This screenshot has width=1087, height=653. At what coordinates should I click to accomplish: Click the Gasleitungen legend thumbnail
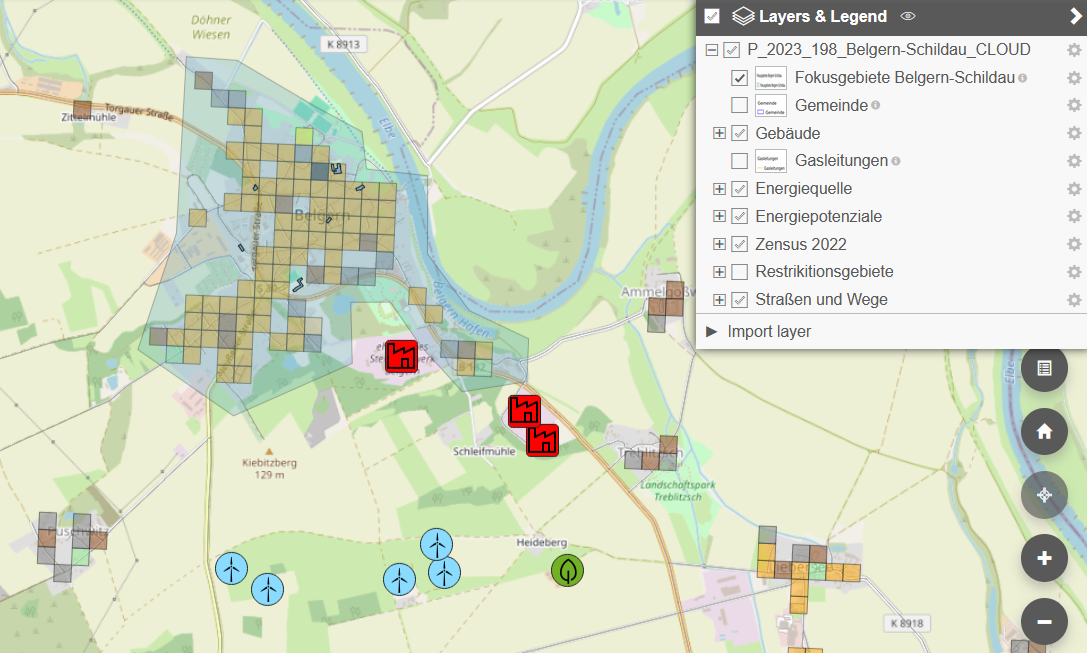pyautogui.click(x=771, y=161)
